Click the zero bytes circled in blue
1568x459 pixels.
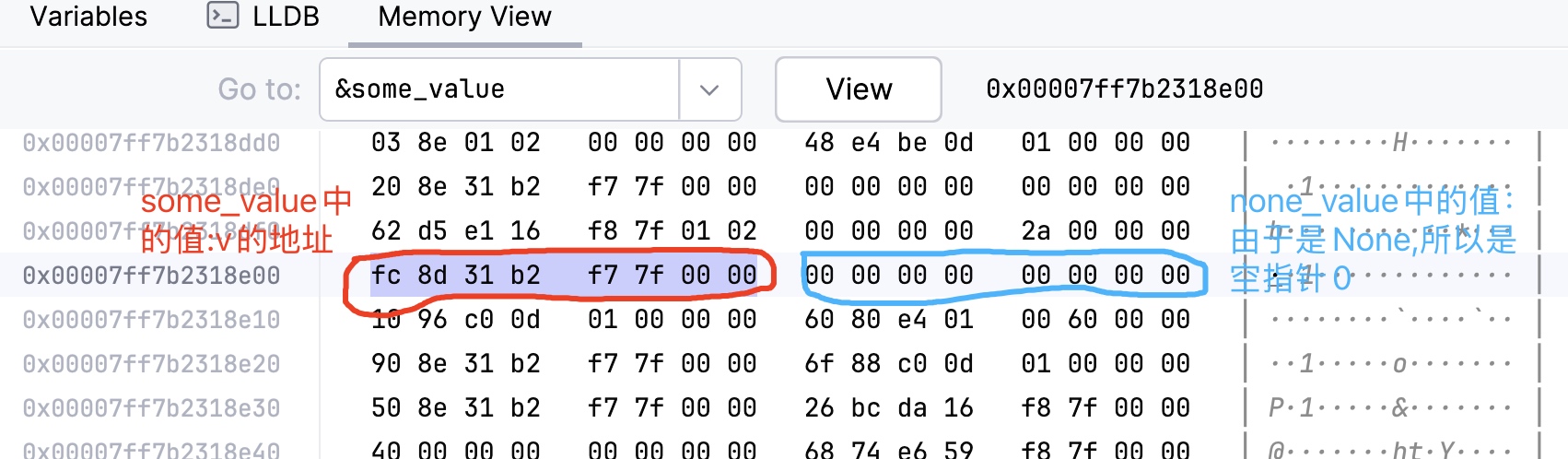pos(997,276)
